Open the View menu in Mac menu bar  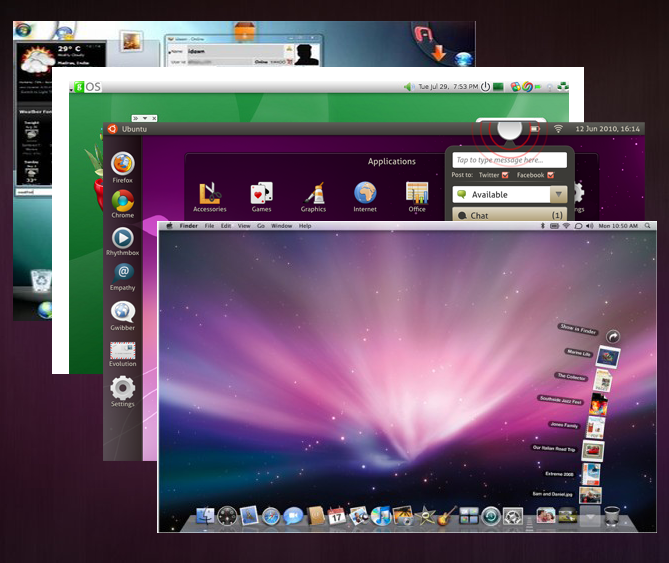coord(244,226)
